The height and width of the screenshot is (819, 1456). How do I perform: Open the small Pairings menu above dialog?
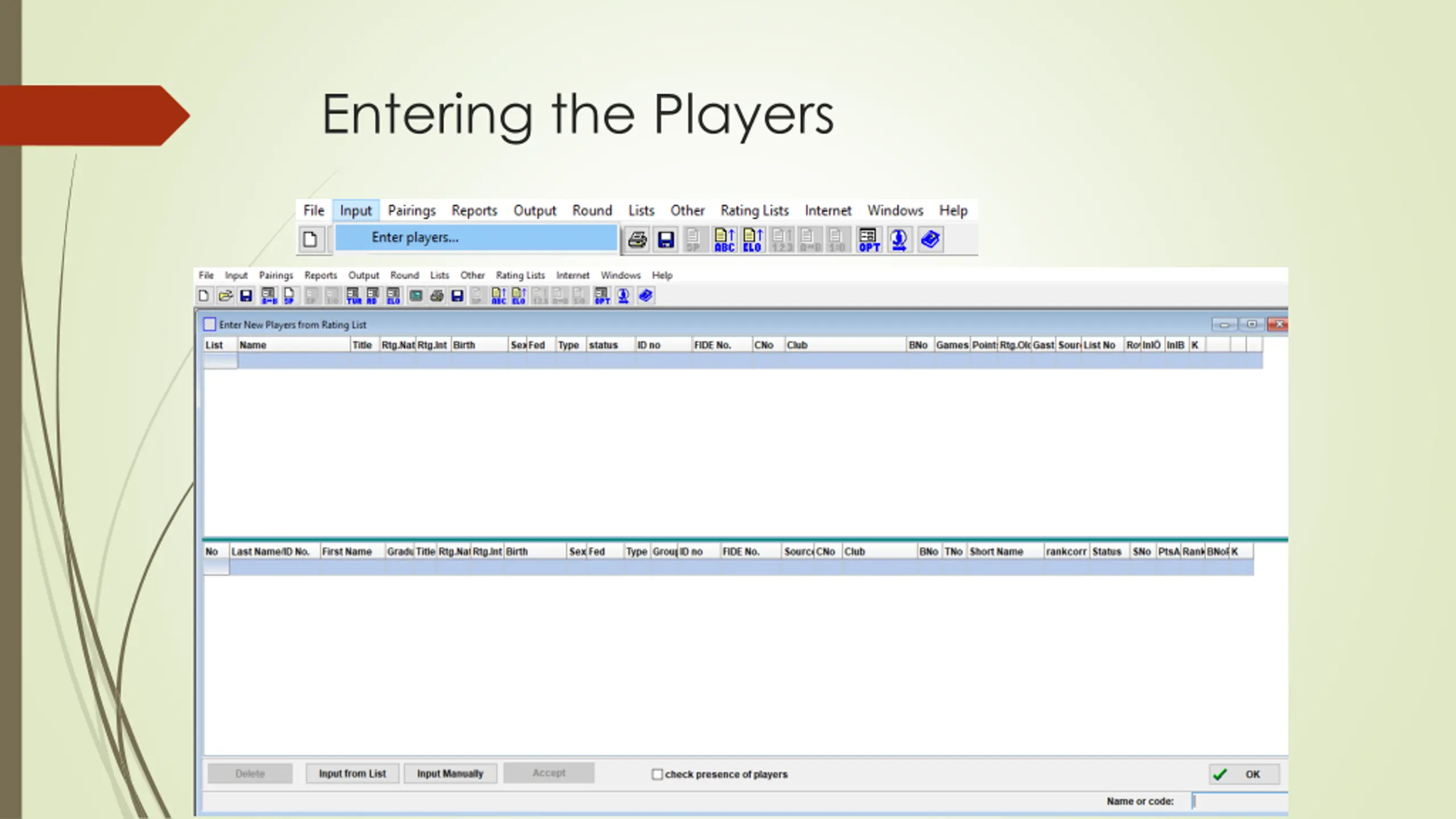(276, 275)
